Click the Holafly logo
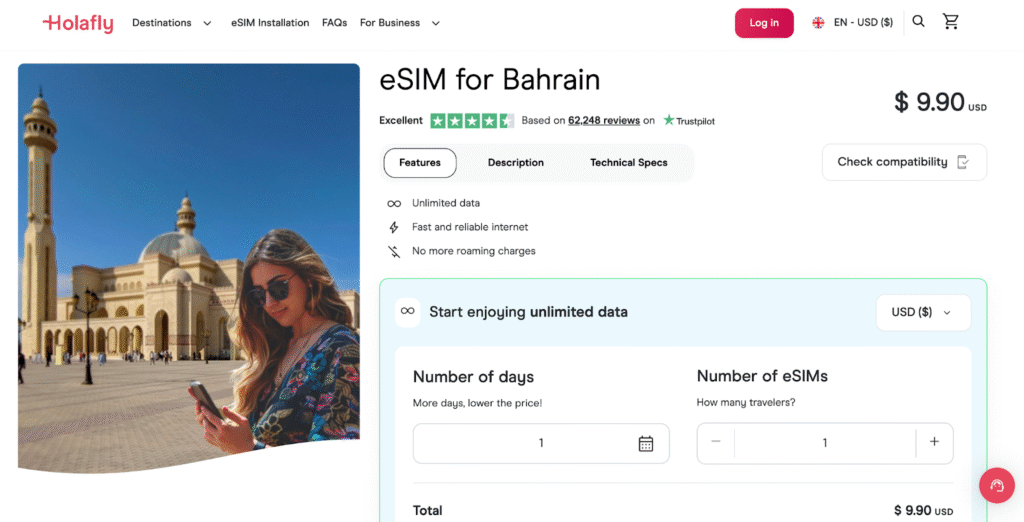This screenshot has height=522, width=1024. [78, 23]
